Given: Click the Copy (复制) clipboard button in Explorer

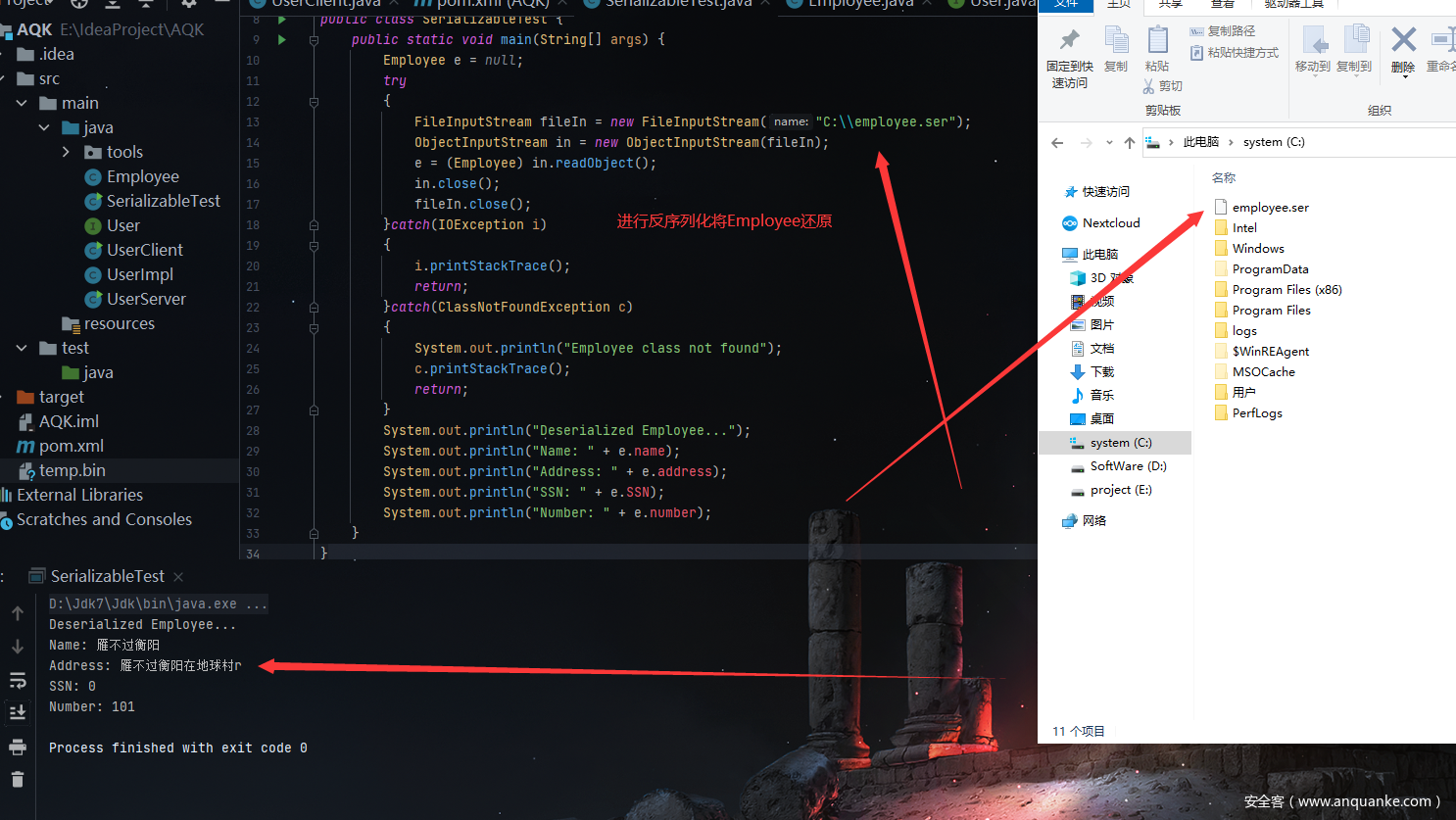Looking at the screenshot, I should click(x=1116, y=50).
